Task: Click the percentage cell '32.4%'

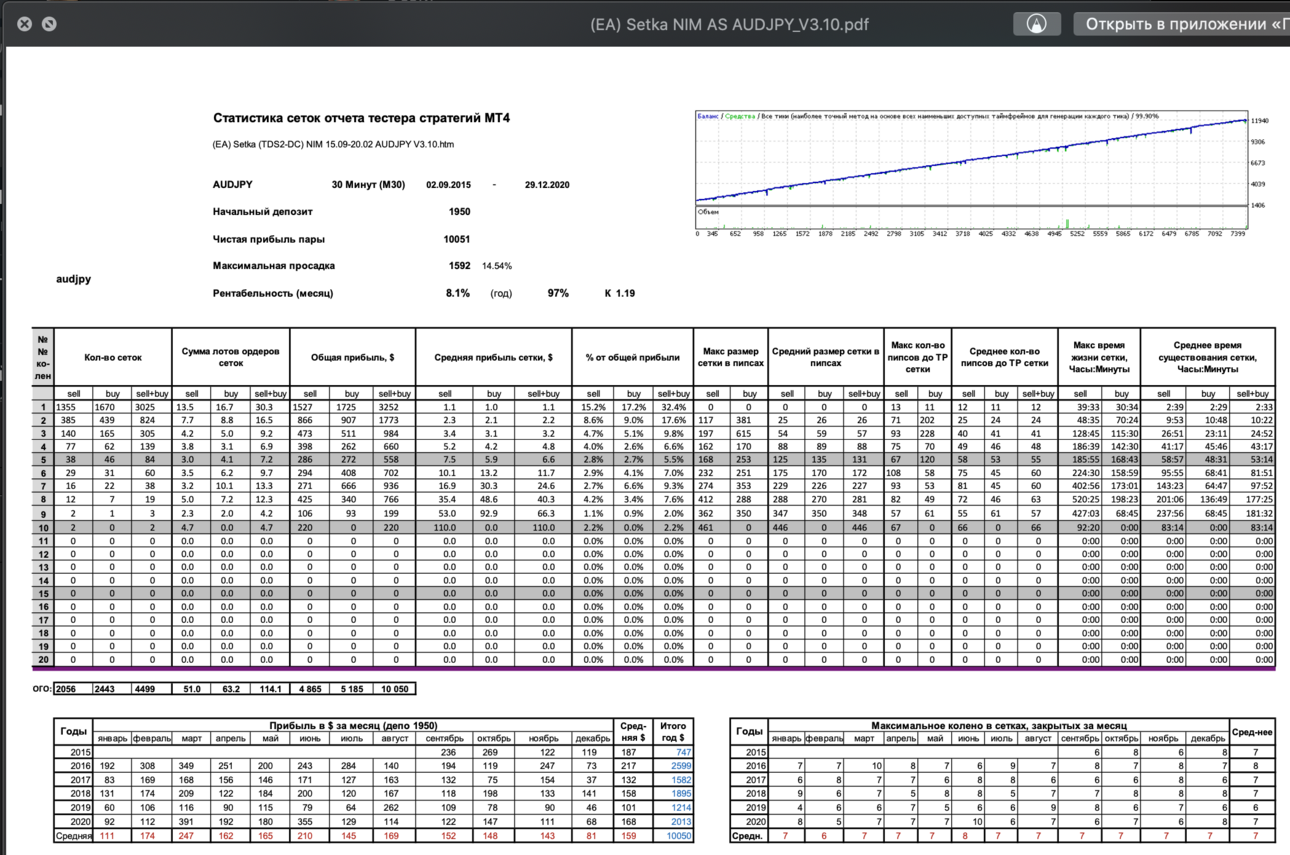Action: point(675,408)
